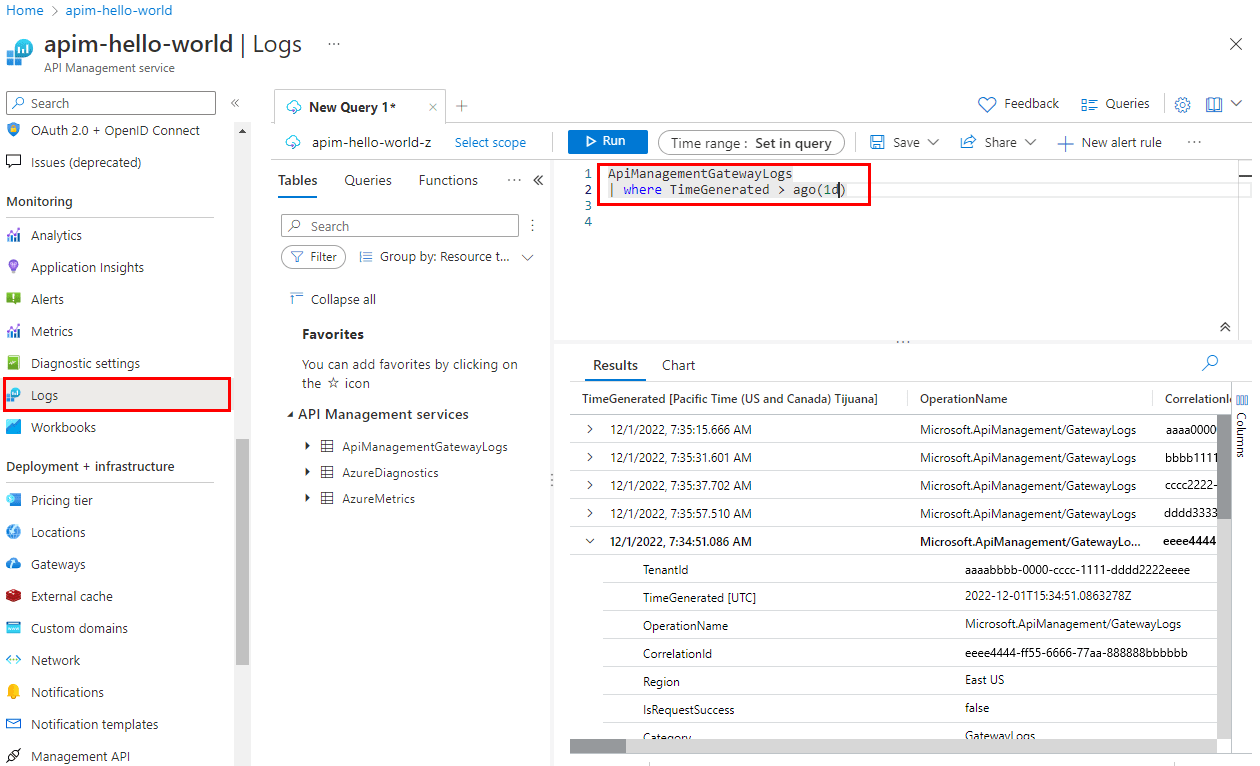Open the Share dropdown
Screen dimensions: 1260x766
(997, 142)
